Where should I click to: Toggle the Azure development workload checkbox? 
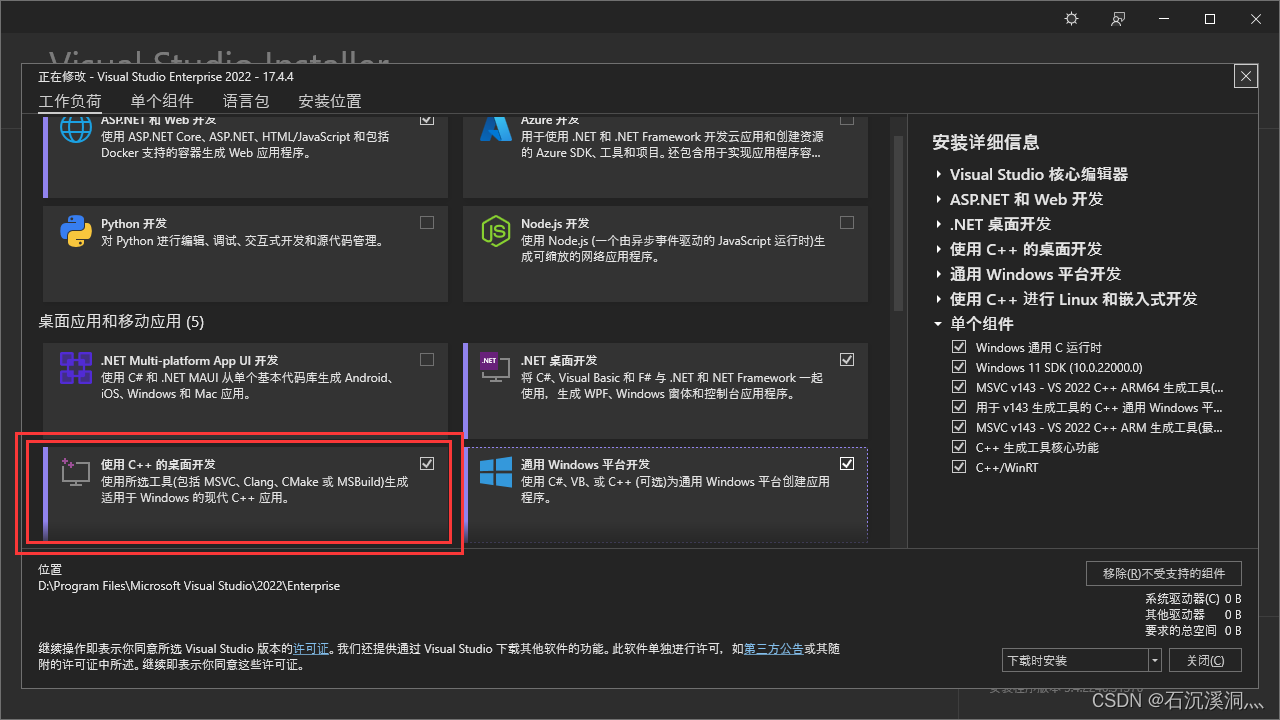[x=847, y=119]
